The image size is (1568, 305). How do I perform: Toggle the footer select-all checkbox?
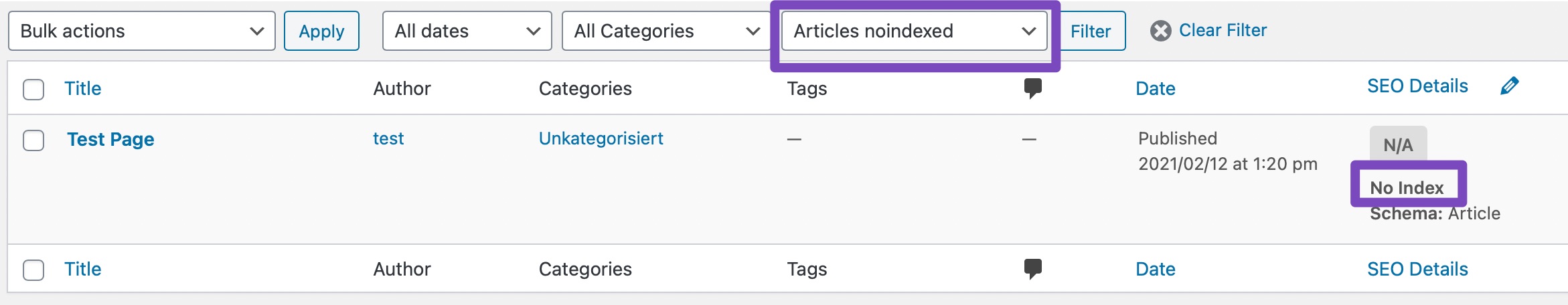click(33, 270)
